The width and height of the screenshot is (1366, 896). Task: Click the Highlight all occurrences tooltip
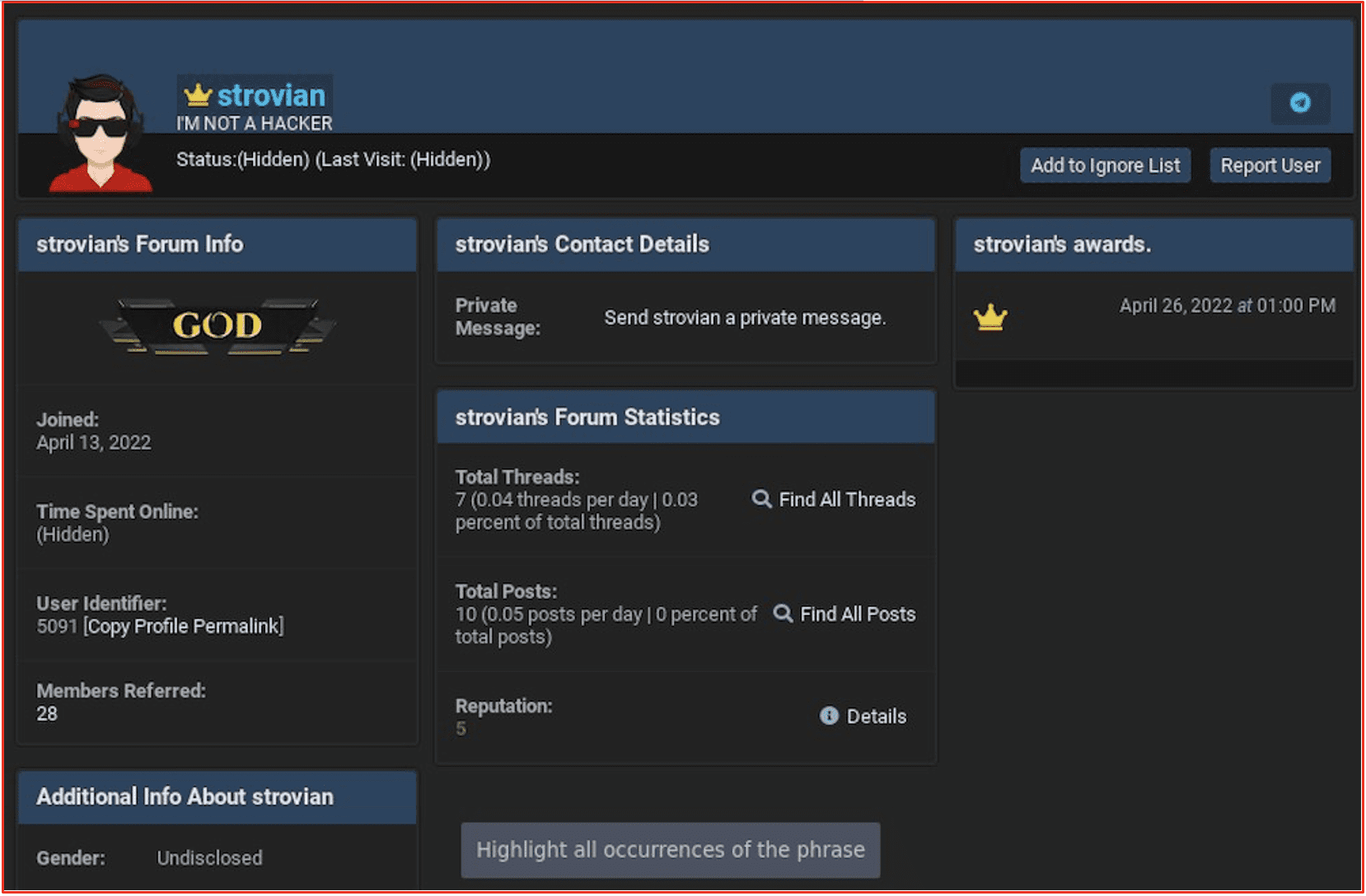671,850
